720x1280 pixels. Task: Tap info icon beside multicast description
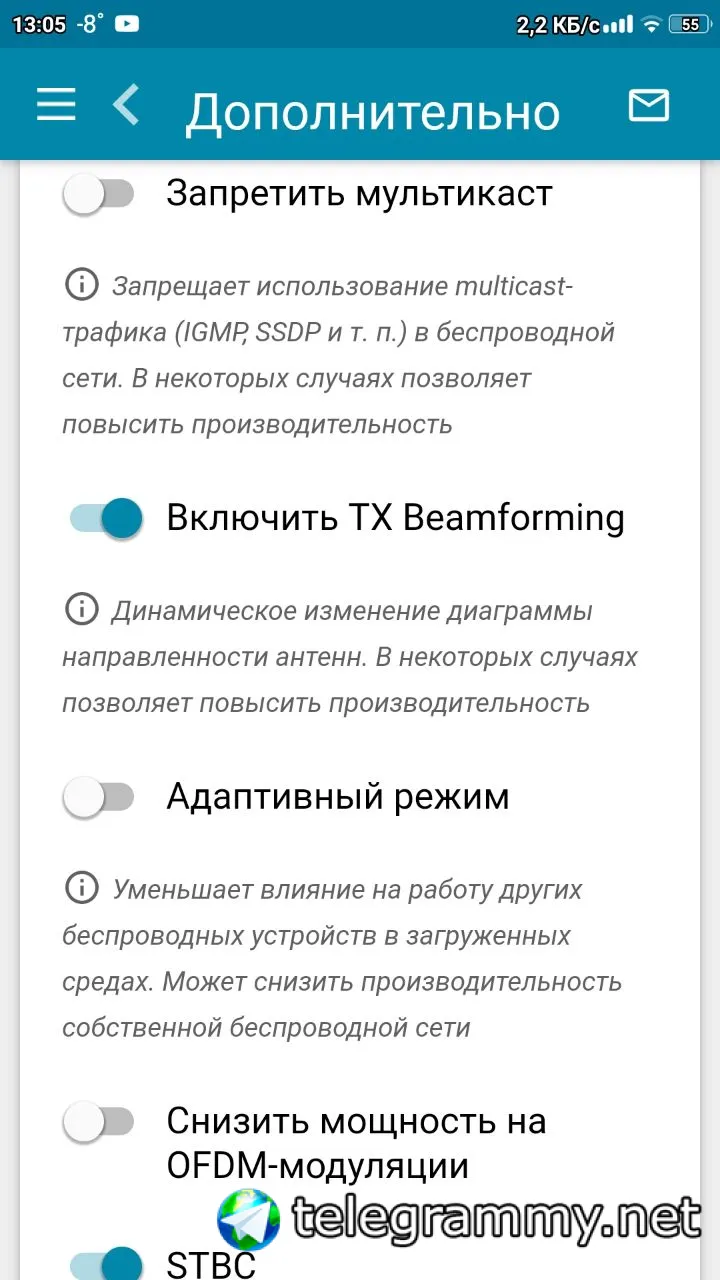tap(81, 285)
